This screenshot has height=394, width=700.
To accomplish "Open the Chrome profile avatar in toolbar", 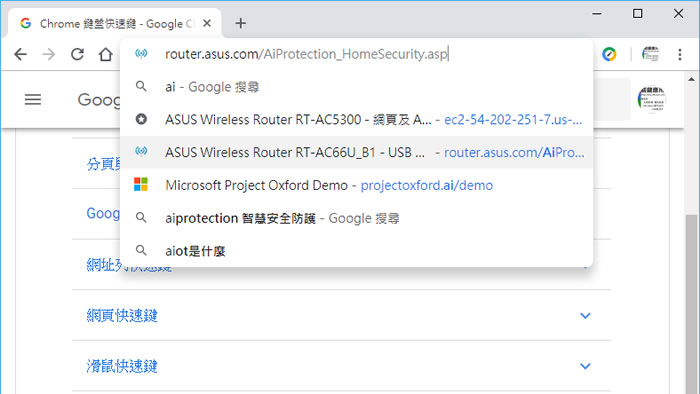I will pos(650,54).
